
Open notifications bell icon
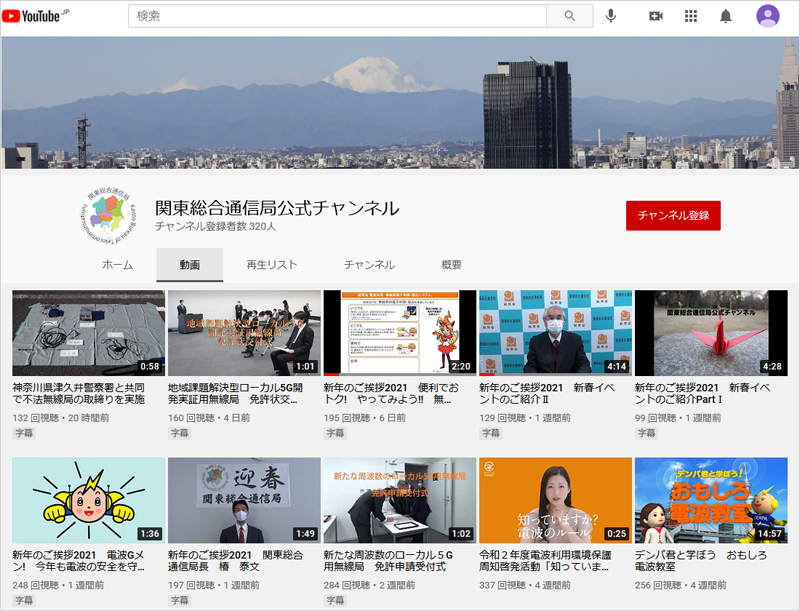tap(726, 16)
